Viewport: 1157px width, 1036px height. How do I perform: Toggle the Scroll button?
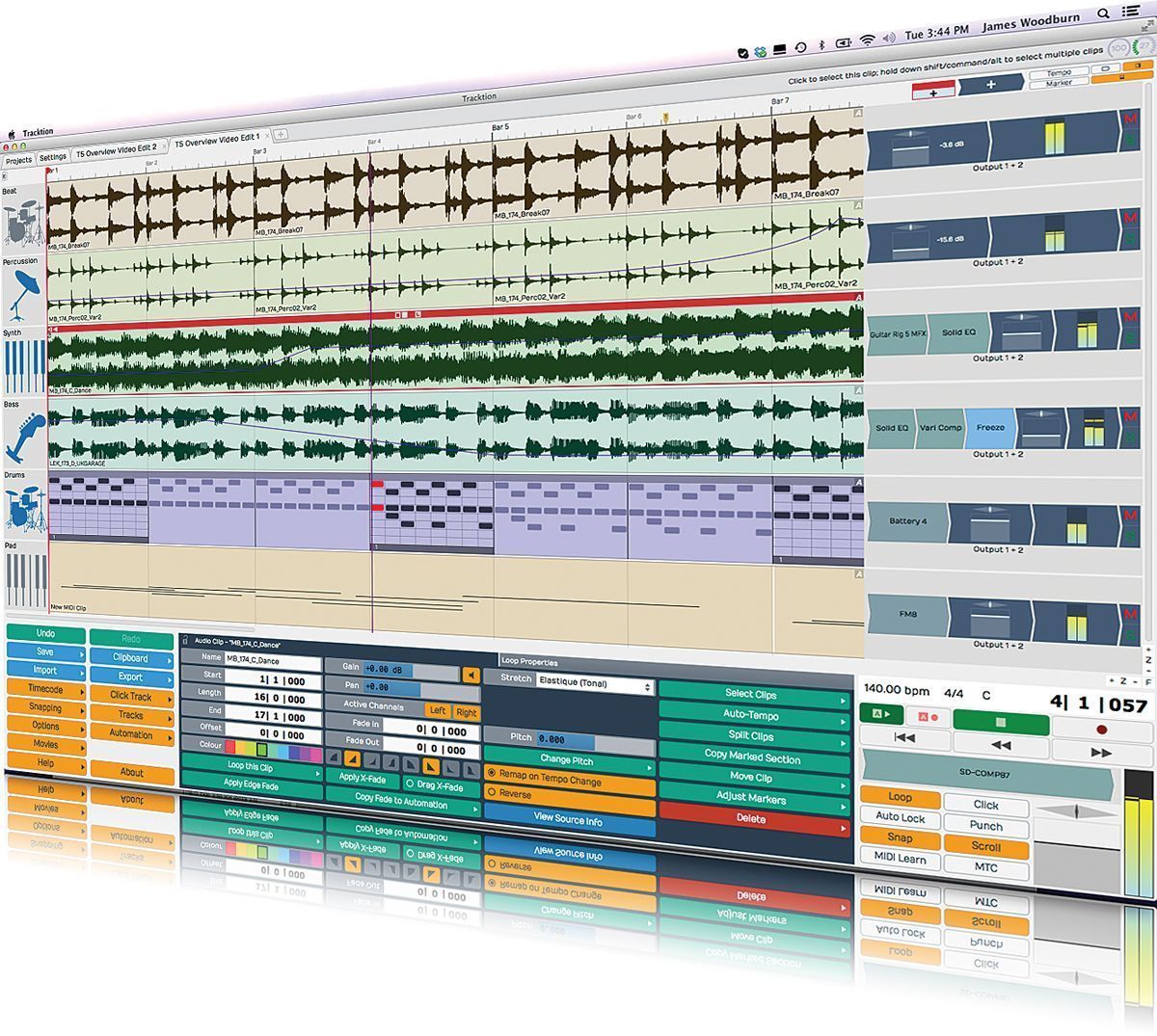(x=985, y=847)
